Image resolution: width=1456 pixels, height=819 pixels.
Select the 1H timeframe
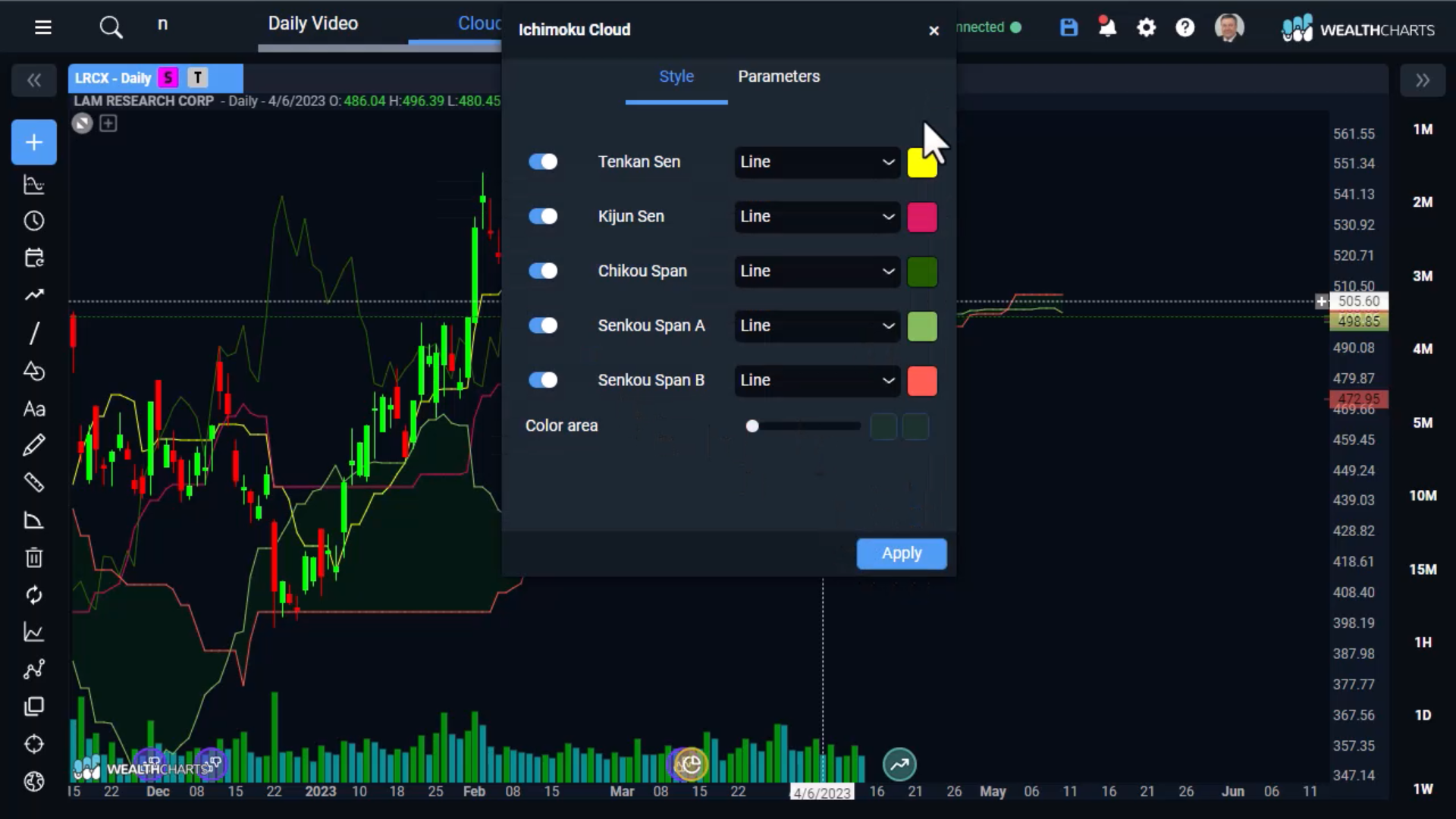(1423, 642)
